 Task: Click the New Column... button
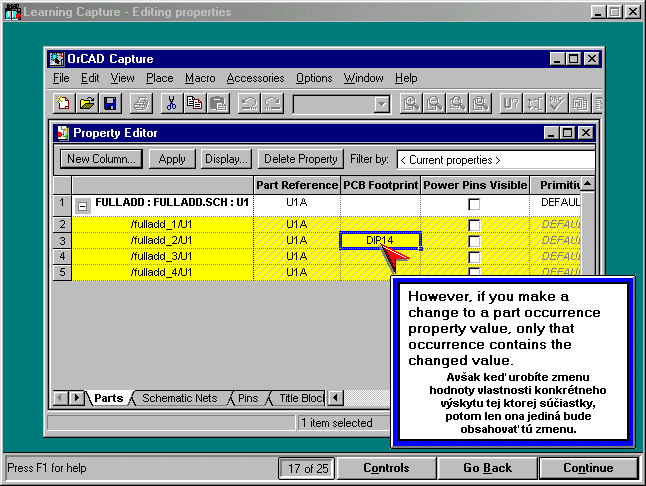click(101, 159)
